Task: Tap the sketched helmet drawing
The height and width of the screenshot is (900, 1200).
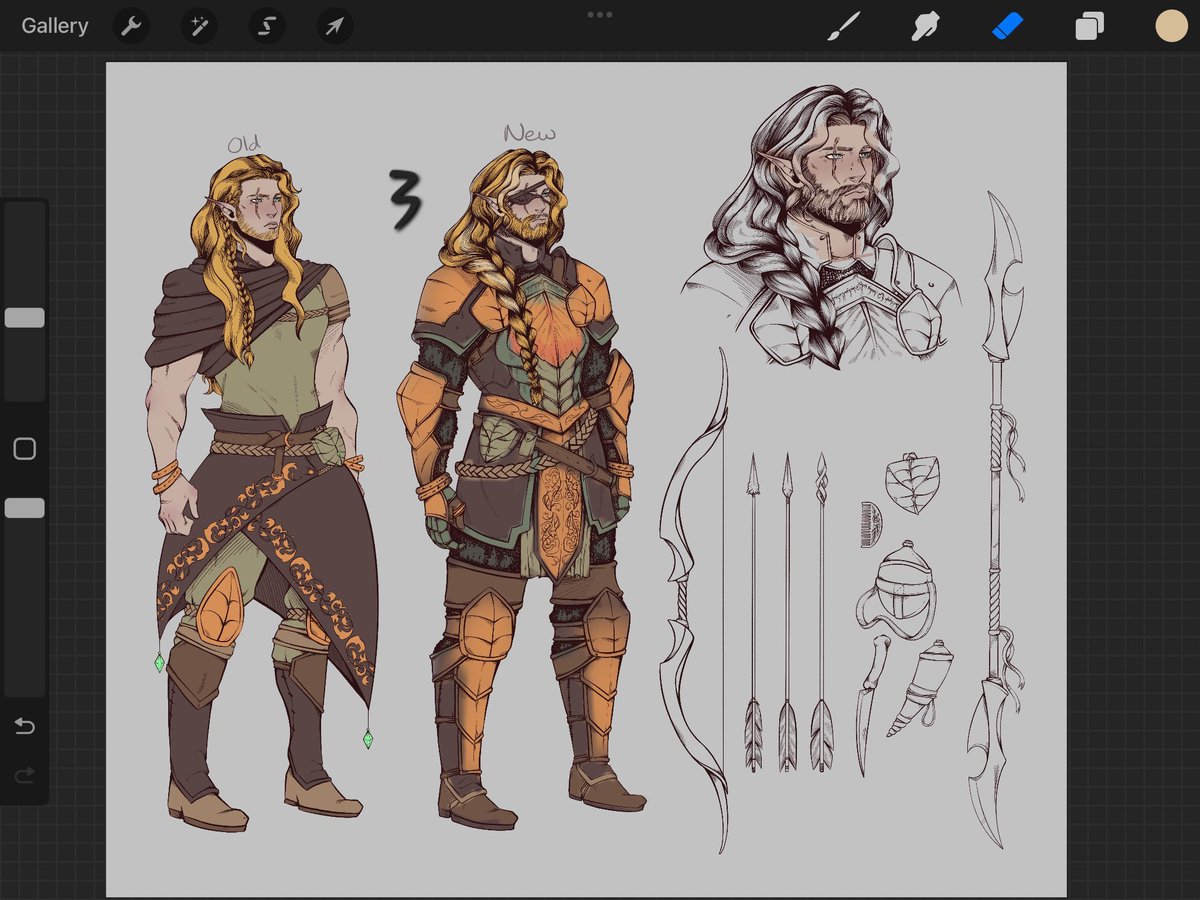Action: click(897, 590)
